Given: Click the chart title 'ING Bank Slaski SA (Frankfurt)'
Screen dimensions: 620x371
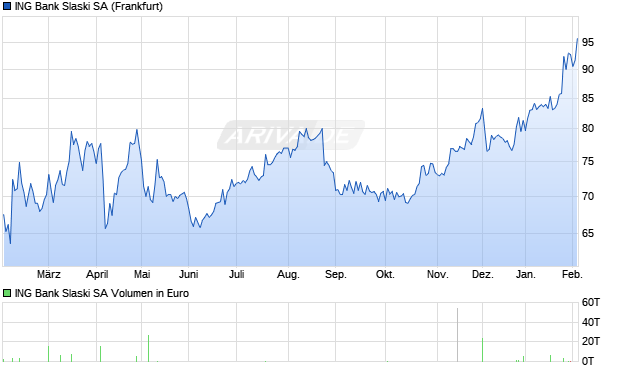Looking at the screenshot, I should point(89,6).
